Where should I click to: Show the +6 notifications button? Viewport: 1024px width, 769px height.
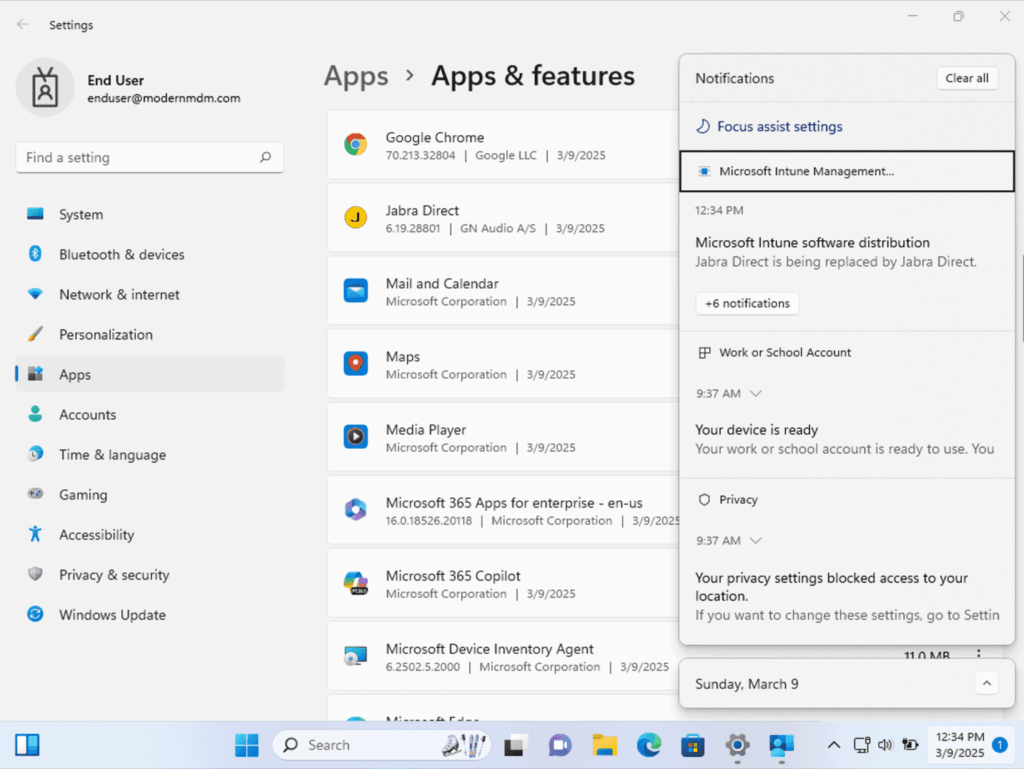[747, 303]
